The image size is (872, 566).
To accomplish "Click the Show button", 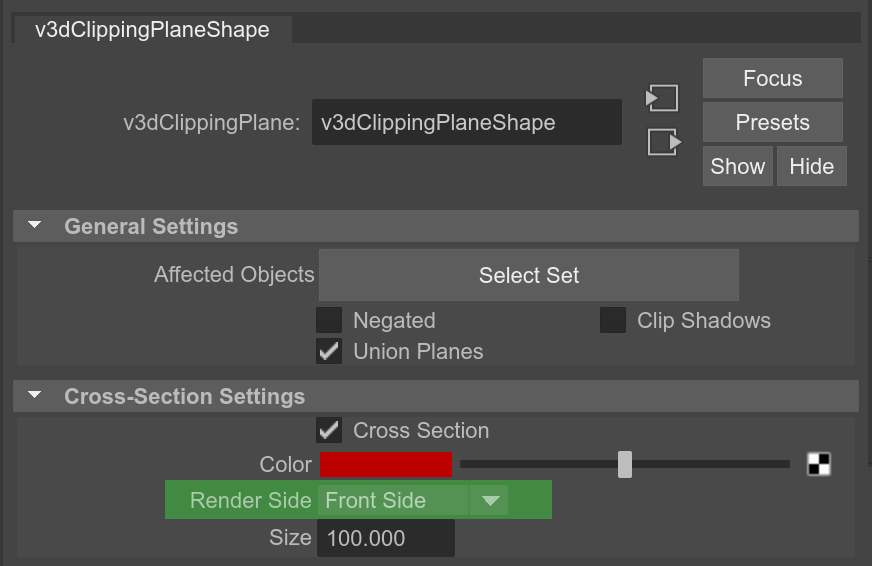I will click(737, 166).
